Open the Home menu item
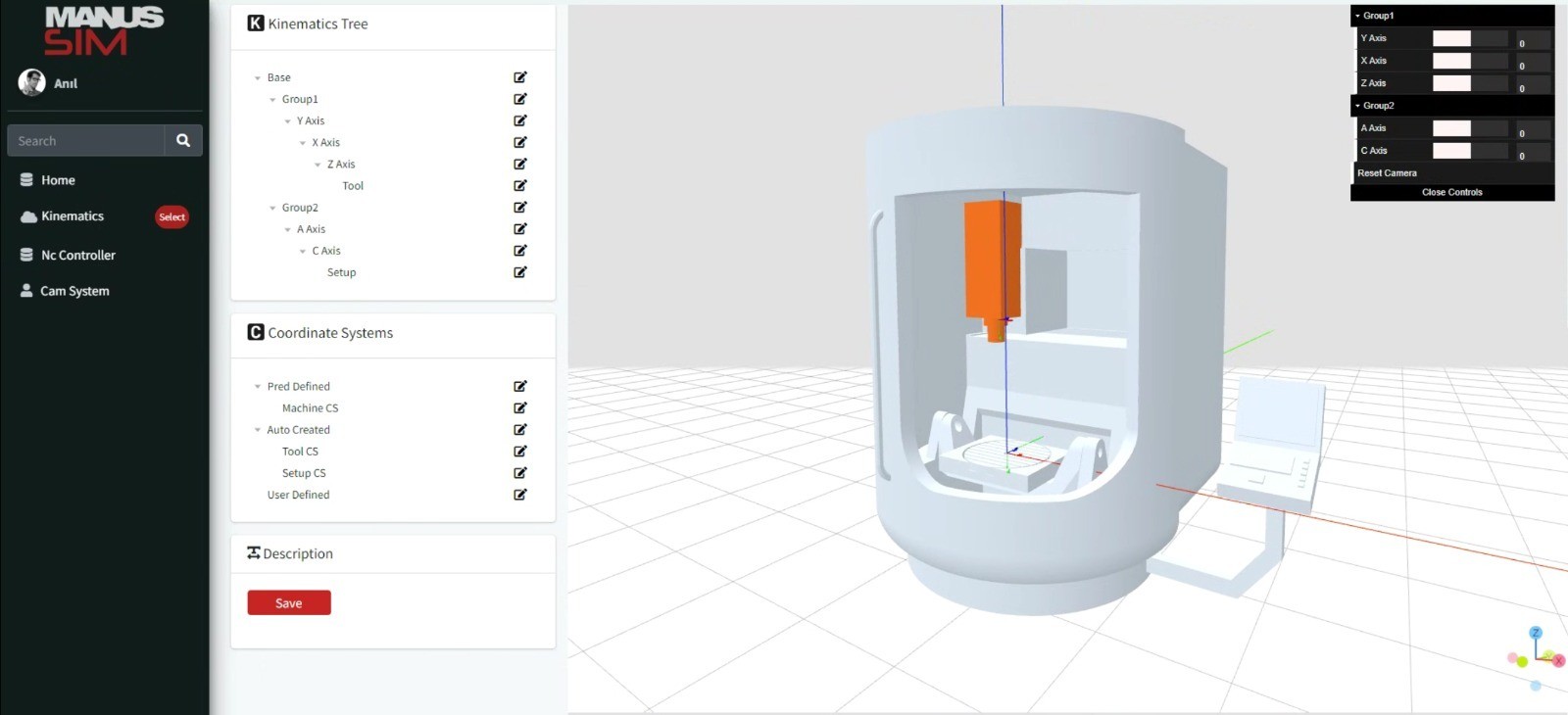Image resolution: width=1568 pixels, height=715 pixels. click(58, 180)
